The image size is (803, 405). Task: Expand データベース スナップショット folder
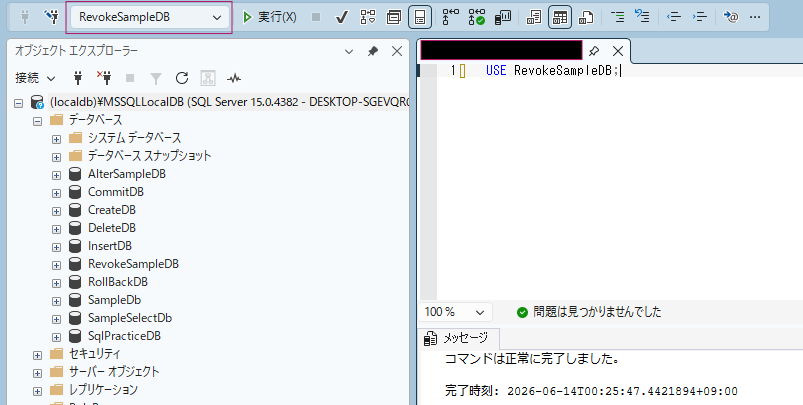click(56, 157)
